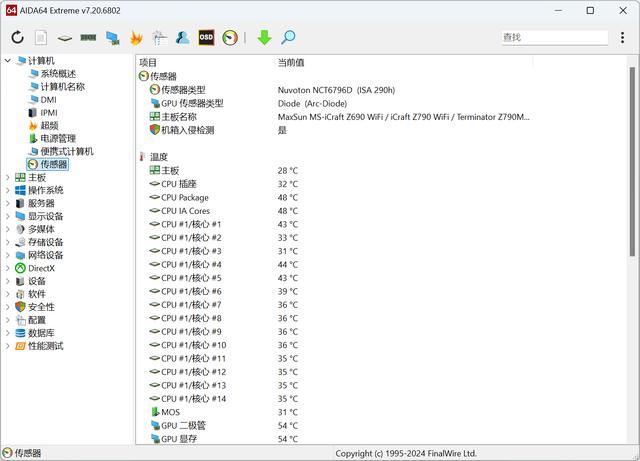Click the Refresh toolbar icon
The height and width of the screenshot is (461, 640).
point(17,38)
